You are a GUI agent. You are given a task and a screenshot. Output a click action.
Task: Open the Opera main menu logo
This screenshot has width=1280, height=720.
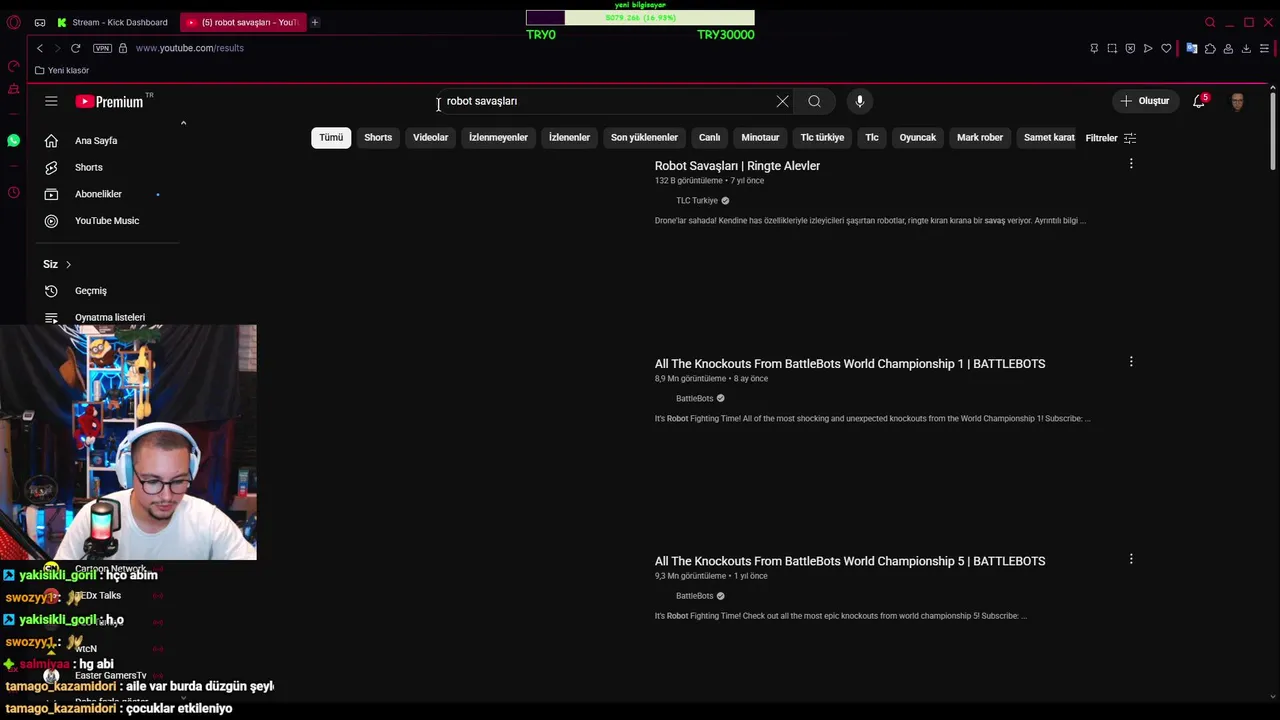(x=13, y=22)
